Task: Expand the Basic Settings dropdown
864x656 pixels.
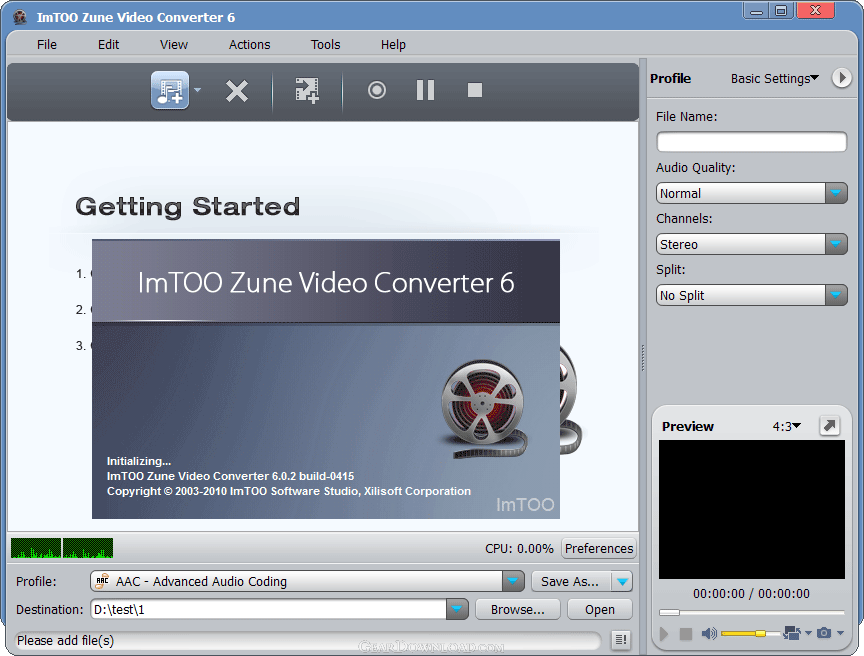Action: coord(775,79)
